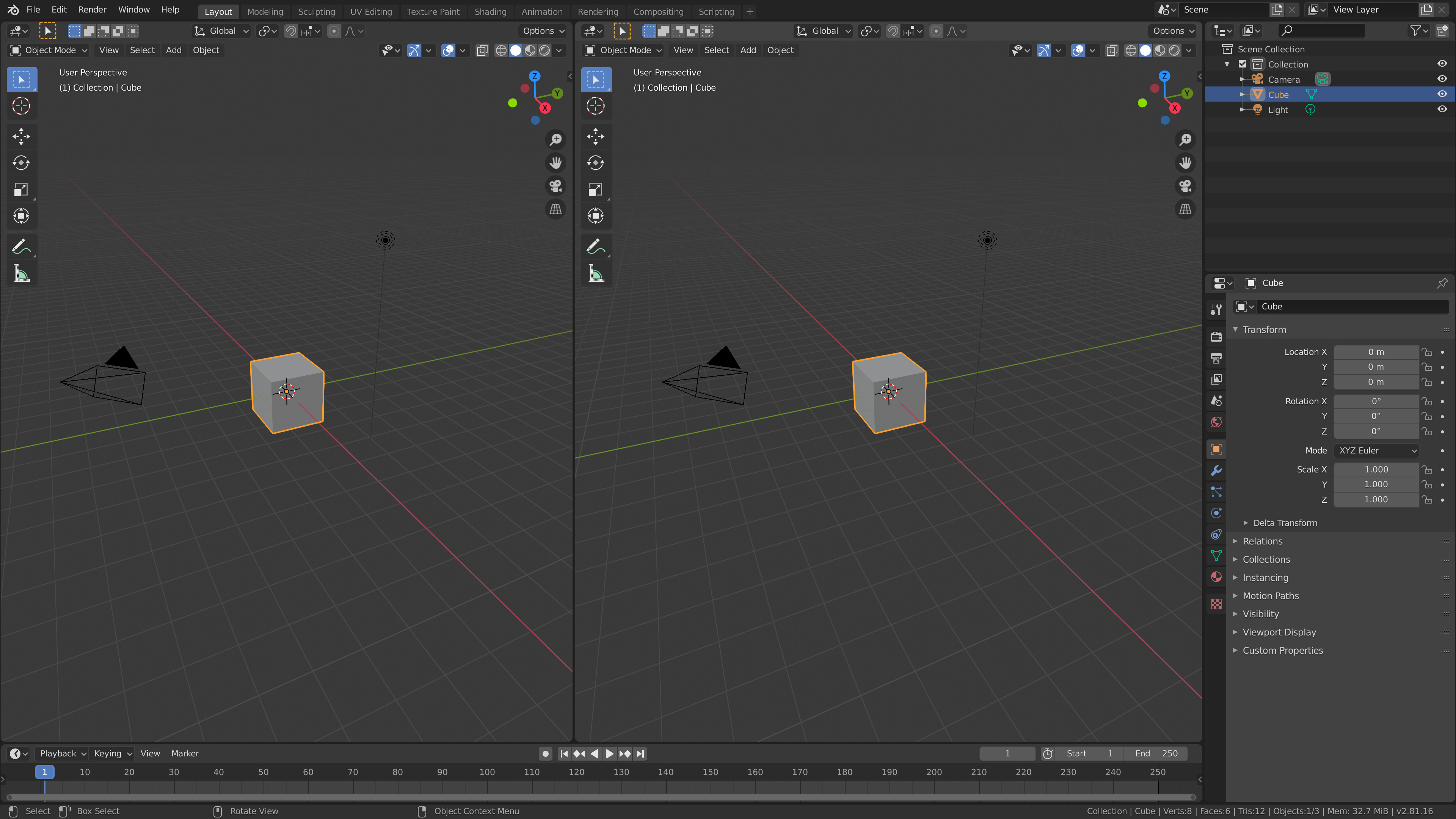The width and height of the screenshot is (1456, 819).
Task: Select the Rotate tool
Action: click(22, 163)
